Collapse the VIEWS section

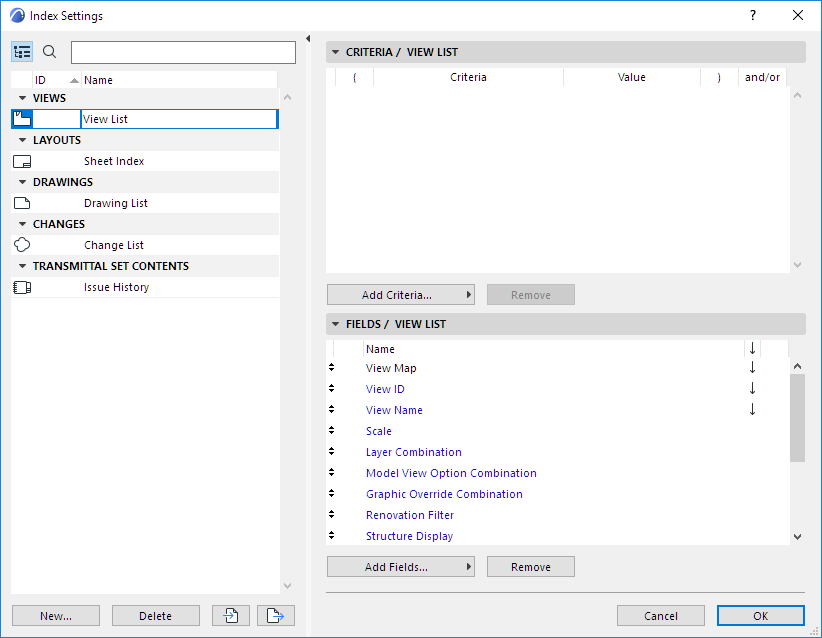pyautogui.click(x=22, y=97)
